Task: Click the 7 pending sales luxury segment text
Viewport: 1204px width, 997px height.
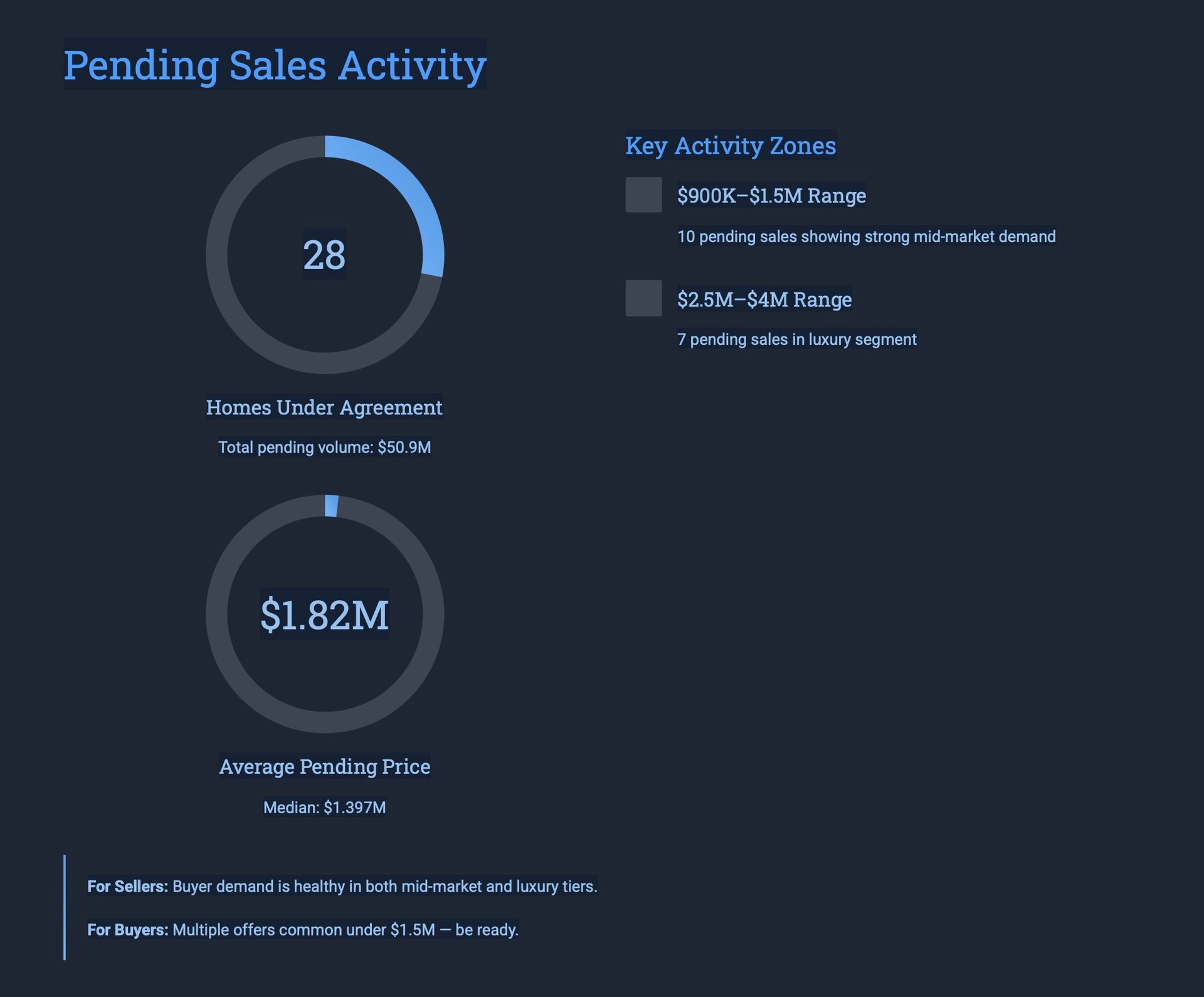Action: pyautogui.click(x=796, y=339)
